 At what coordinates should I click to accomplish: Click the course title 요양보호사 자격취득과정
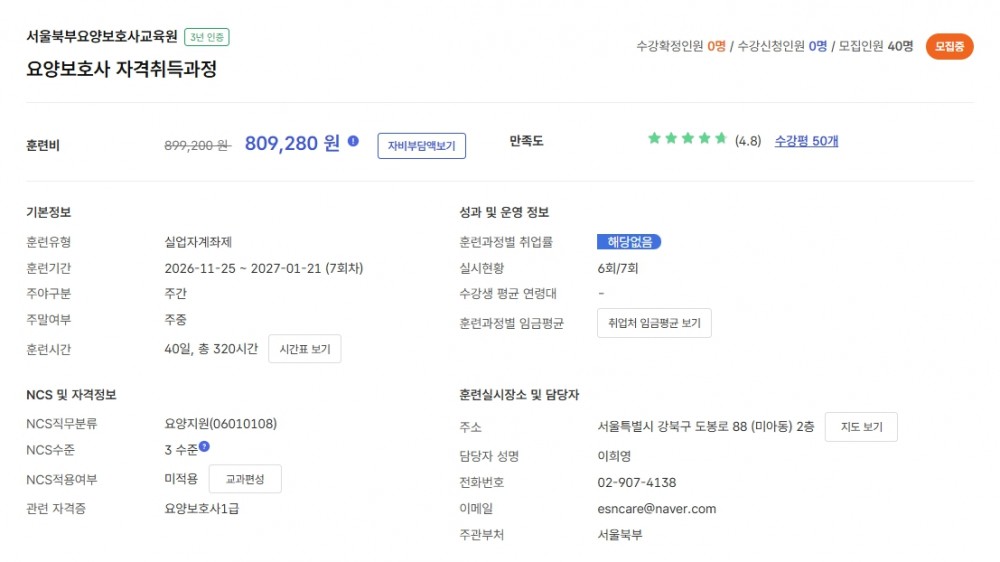pyautogui.click(x=122, y=69)
